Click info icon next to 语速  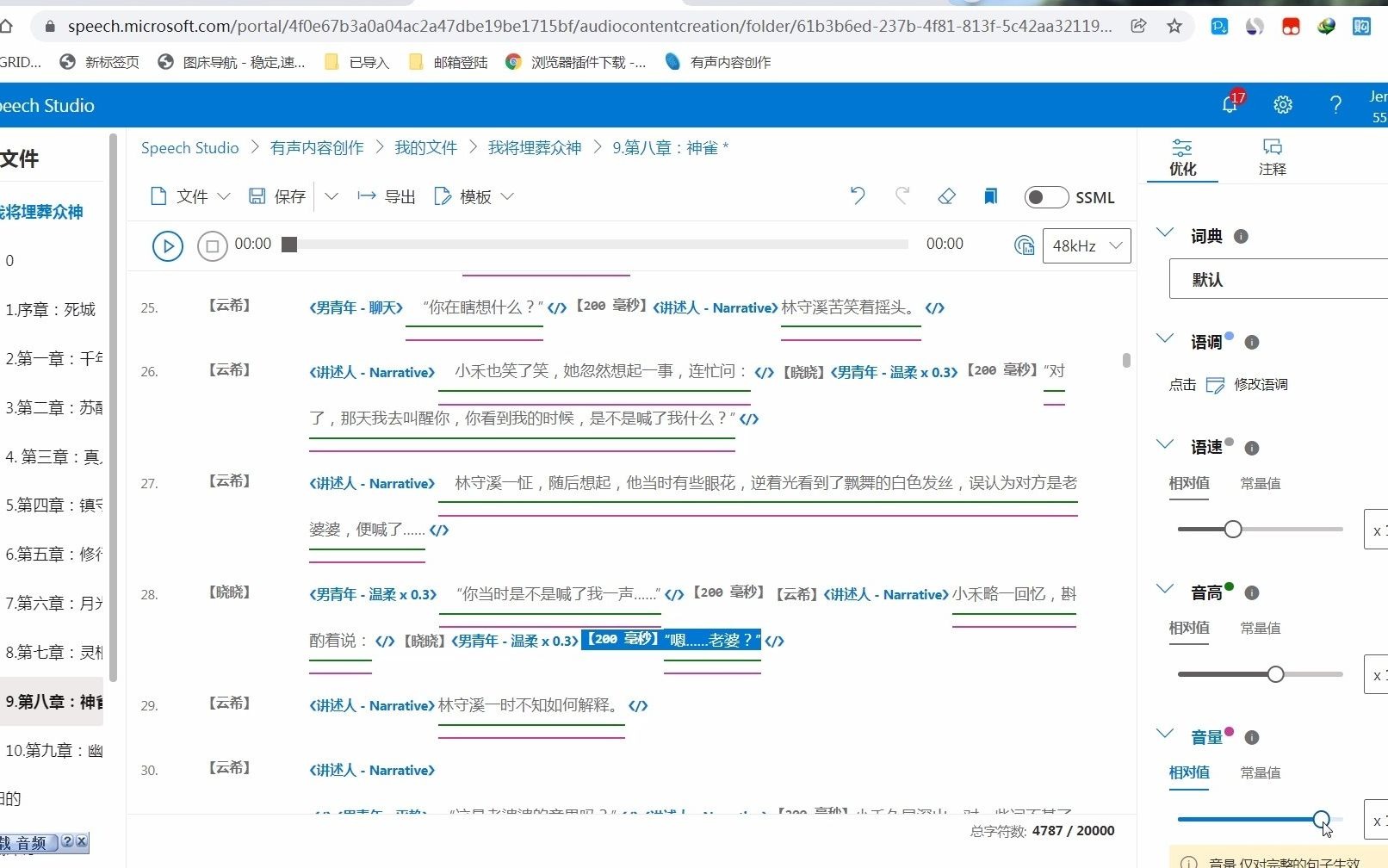tap(1252, 448)
